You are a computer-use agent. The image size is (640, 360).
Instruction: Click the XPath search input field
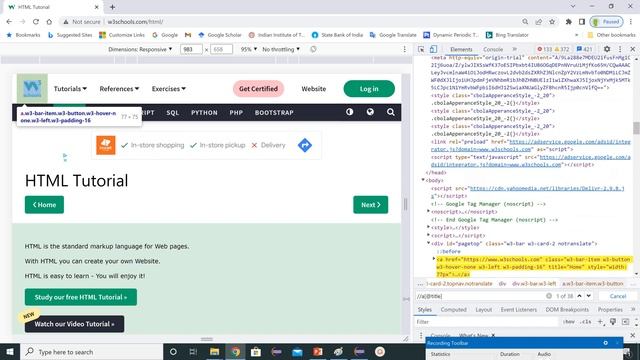[x=480, y=296]
